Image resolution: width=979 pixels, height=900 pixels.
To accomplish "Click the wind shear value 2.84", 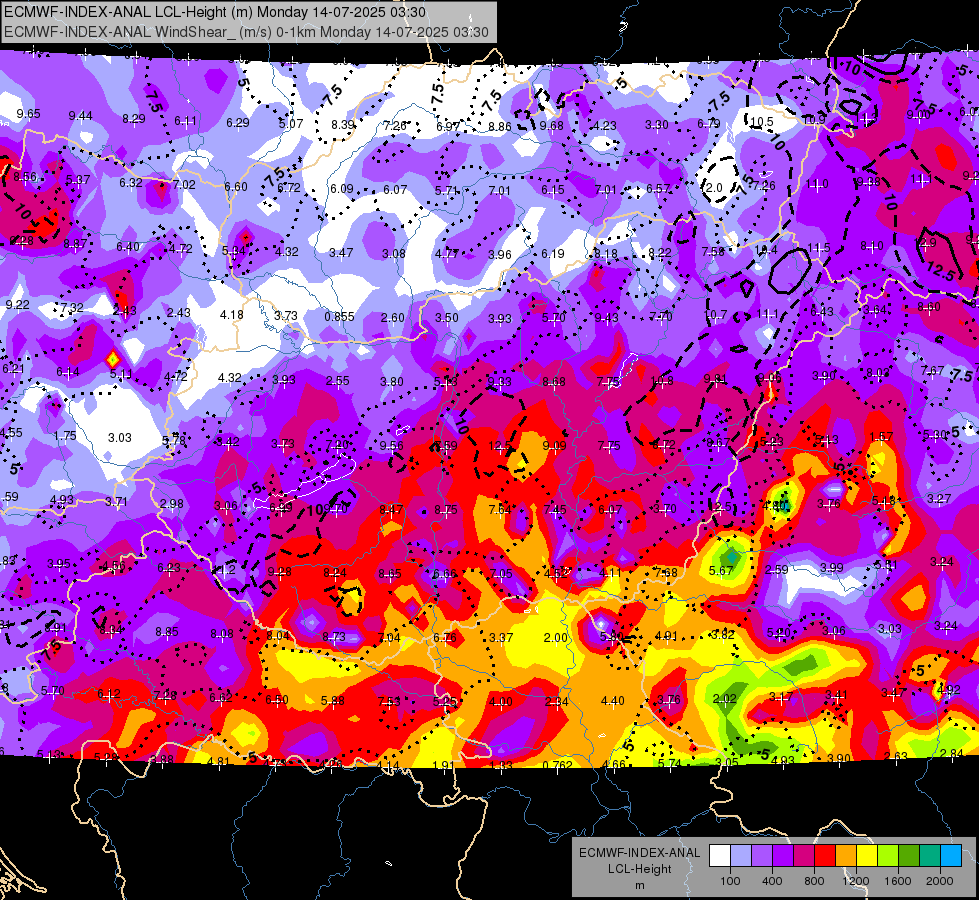I will click(x=952, y=753).
